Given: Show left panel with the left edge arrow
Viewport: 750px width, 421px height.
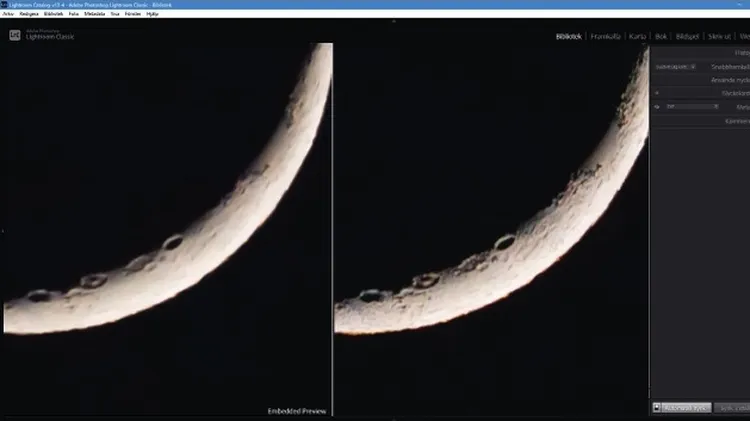Looking at the screenshot, I should tap(3, 230).
